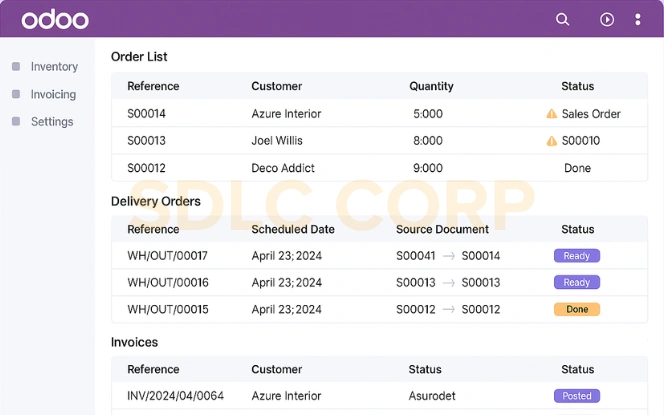Viewport: 664px width, 415px height.
Task: Select customer Azure Interior in Order List
Action: click(286, 113)
